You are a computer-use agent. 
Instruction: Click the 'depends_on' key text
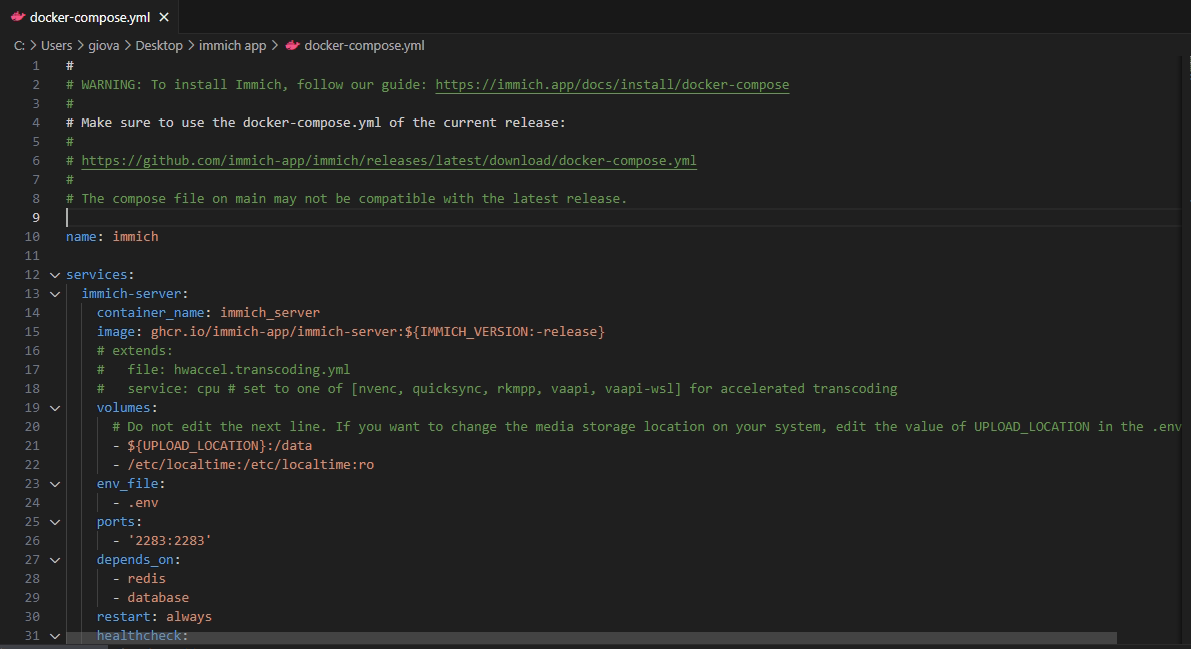click(135, 559)
